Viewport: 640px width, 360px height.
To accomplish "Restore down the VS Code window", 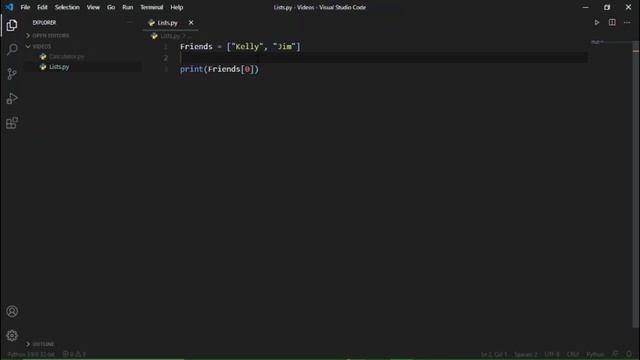I will pyautogui.click(x=607, y=7).
